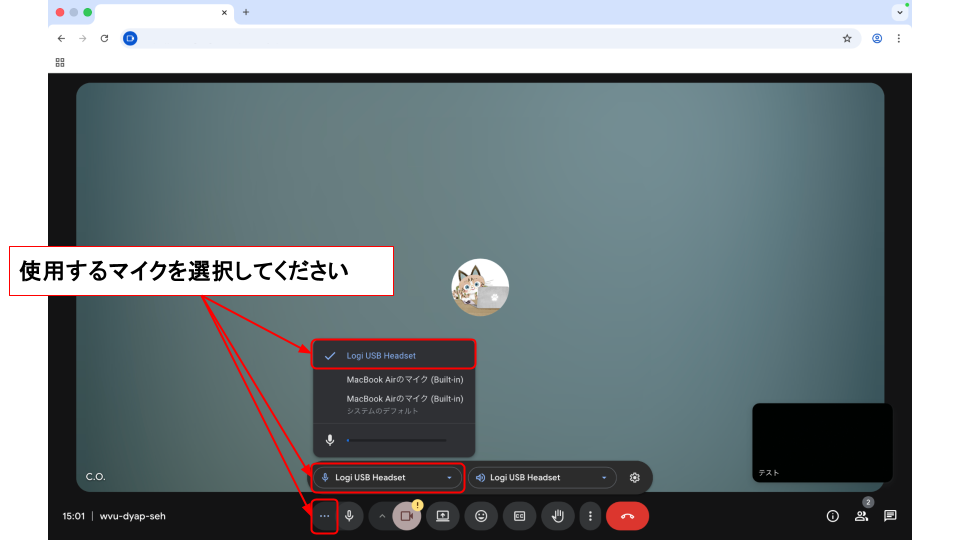Show the participants people panel
The width and height of the screenshot is (960, 540).
(x=861, y=516)
